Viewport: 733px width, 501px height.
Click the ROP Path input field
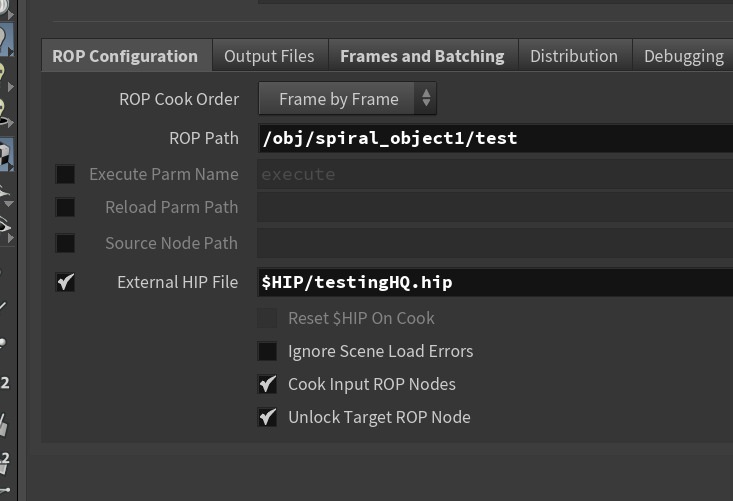(495, 138)
